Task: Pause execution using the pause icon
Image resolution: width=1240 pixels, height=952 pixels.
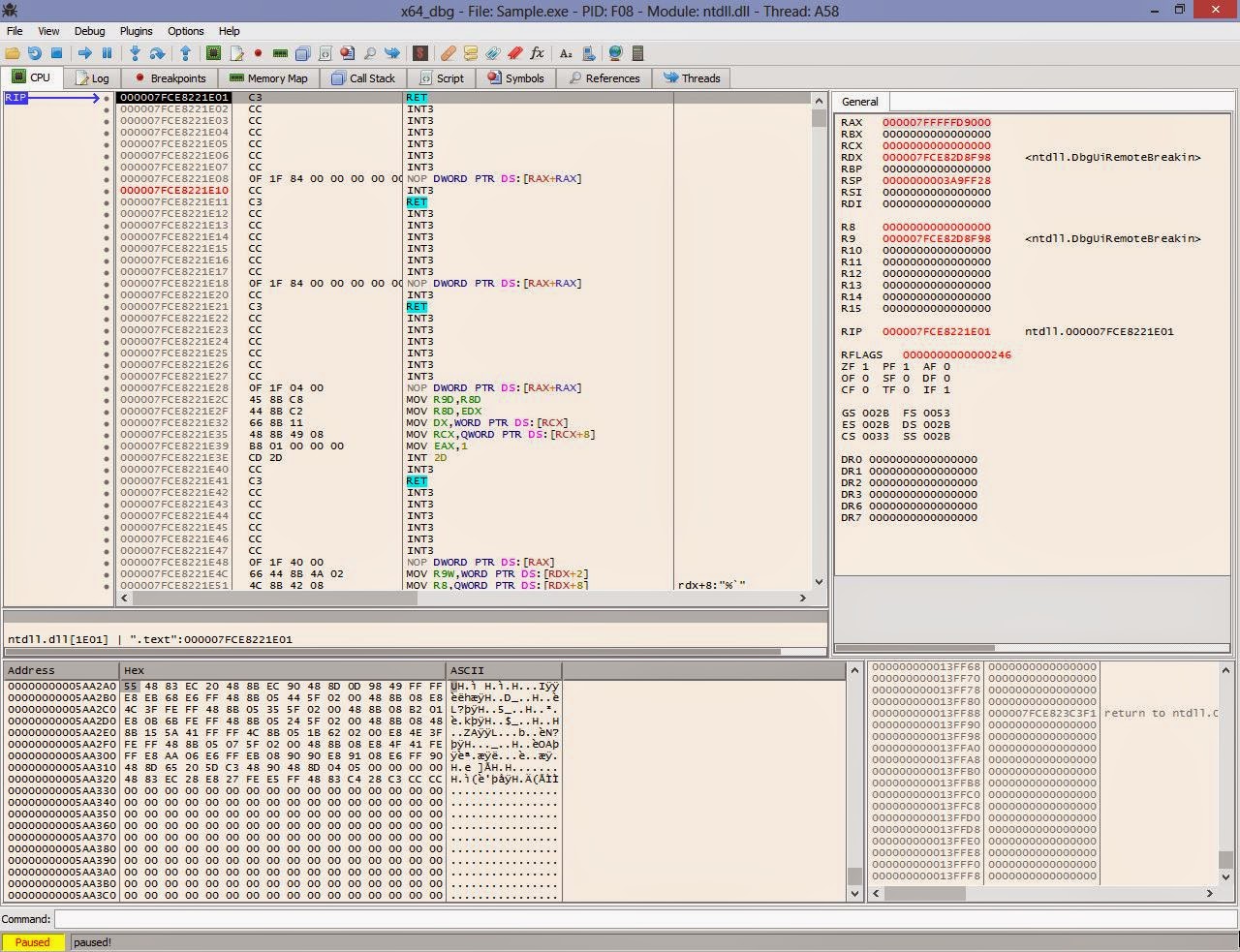Action: tap(107, 53)
